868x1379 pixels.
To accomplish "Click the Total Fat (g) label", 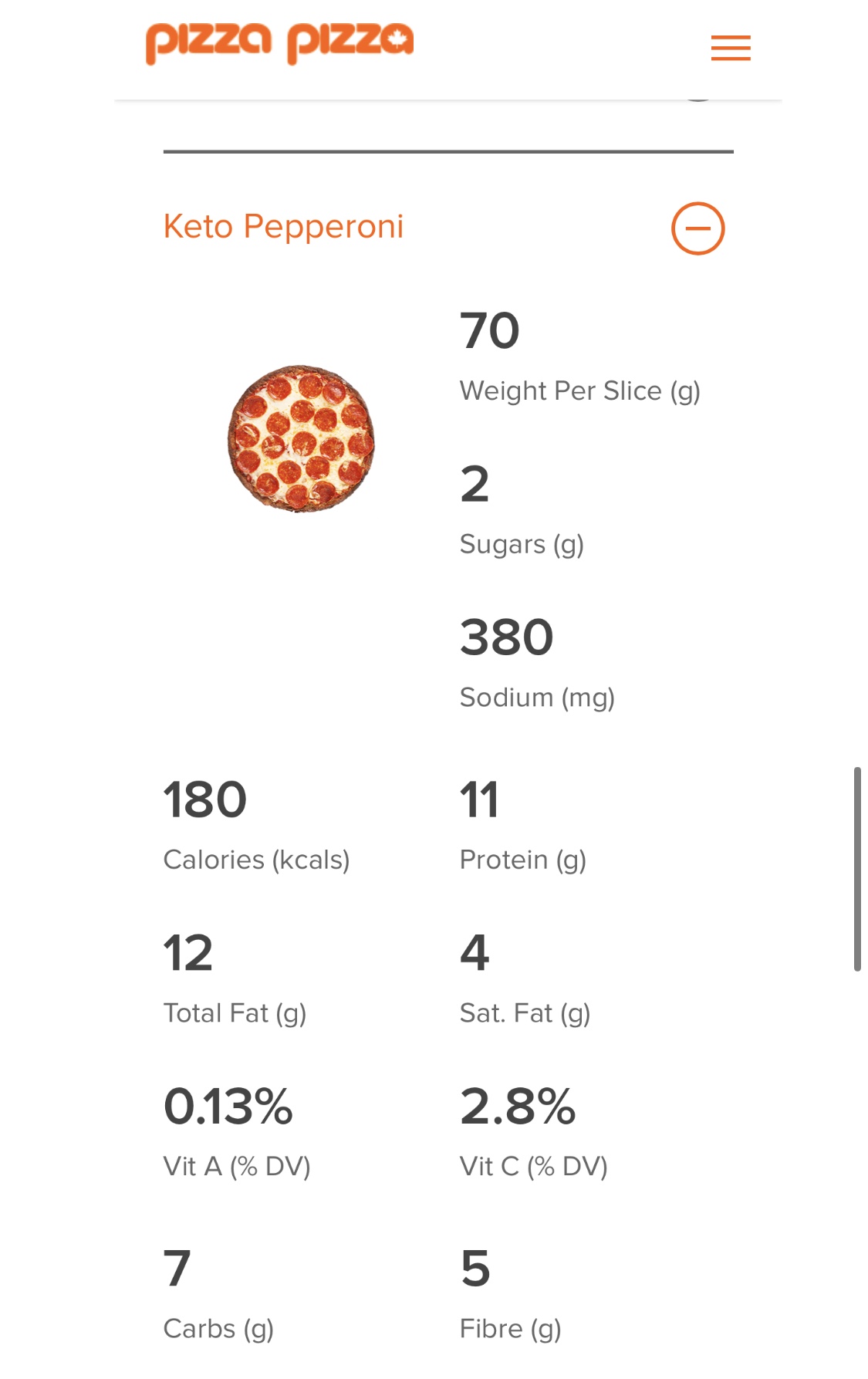I will point(235,1013).
